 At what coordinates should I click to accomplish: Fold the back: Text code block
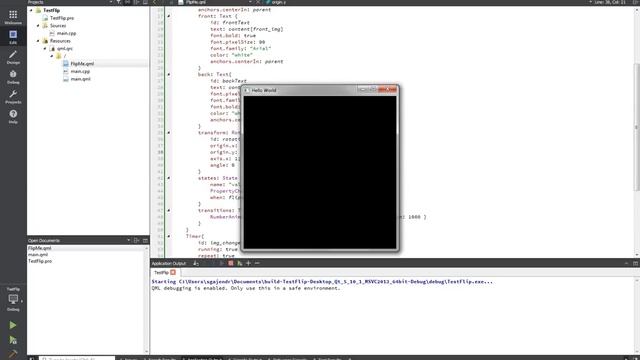click(169, 74)
